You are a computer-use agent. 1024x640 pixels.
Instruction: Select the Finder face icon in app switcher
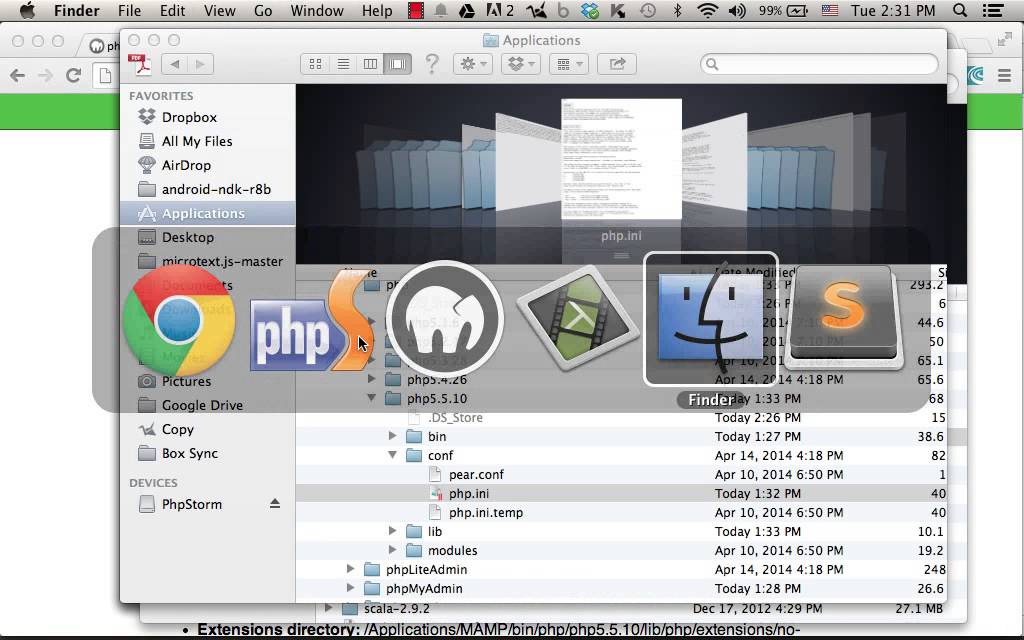tap(711, 317)
